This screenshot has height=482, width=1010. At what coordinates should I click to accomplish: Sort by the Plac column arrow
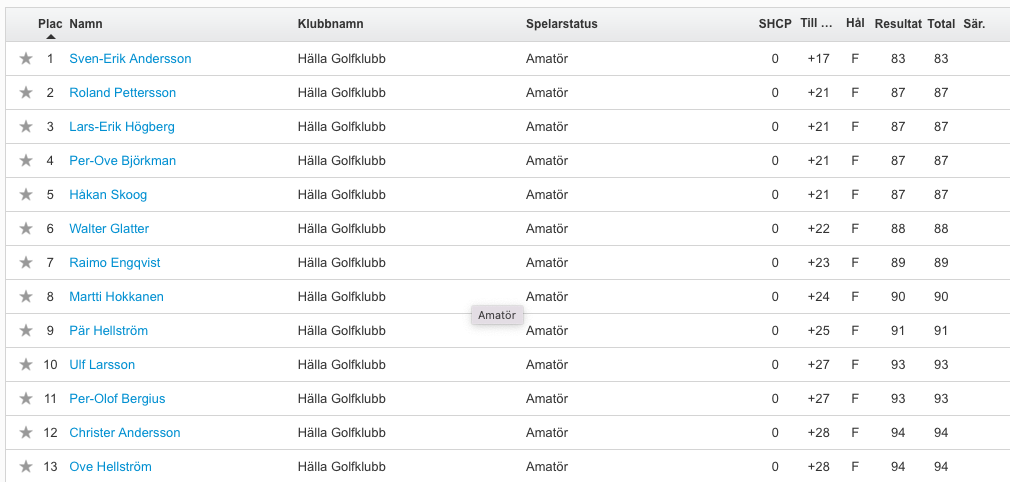click(x=50, y=37)
